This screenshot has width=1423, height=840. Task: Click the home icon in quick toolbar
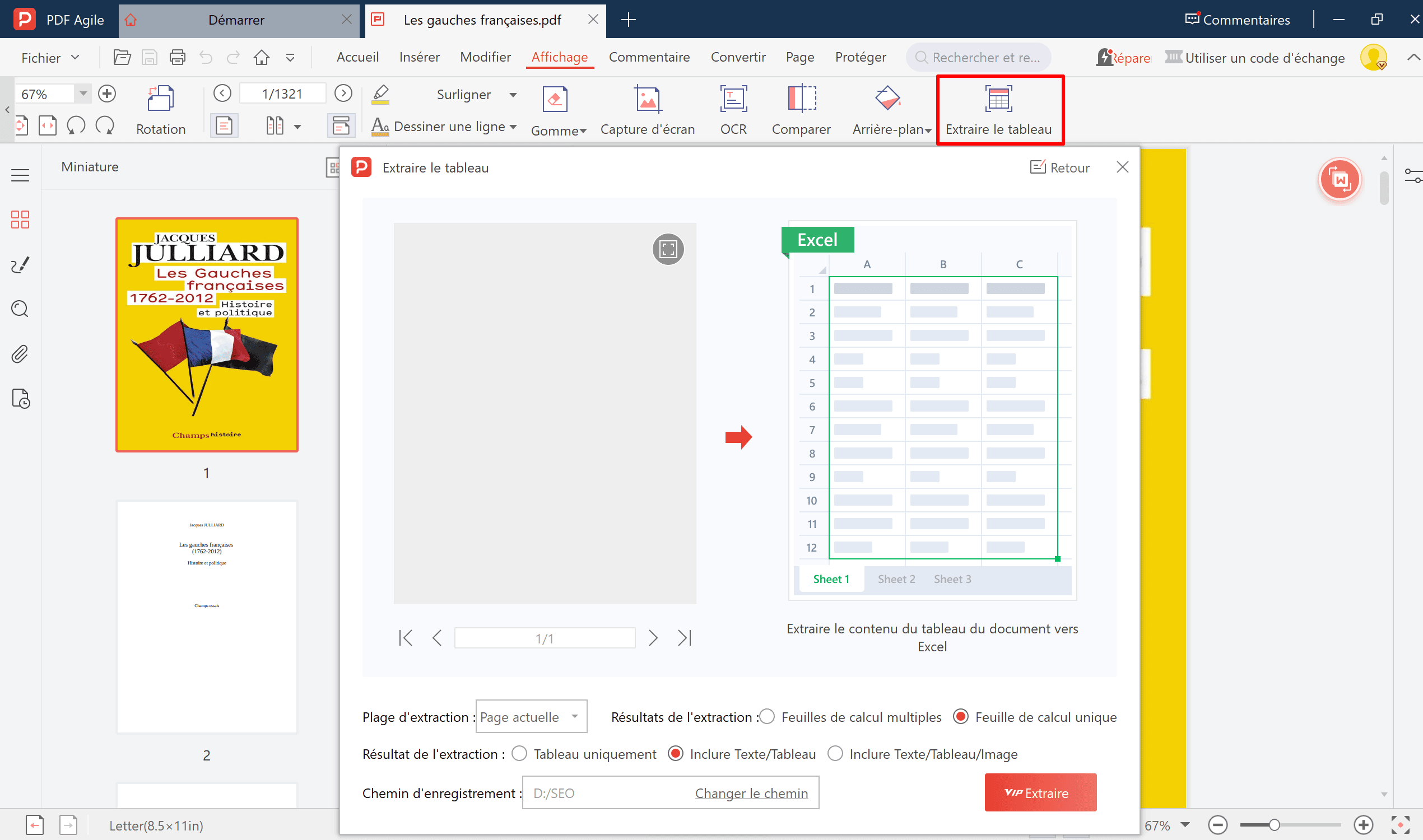click(262, 57)
